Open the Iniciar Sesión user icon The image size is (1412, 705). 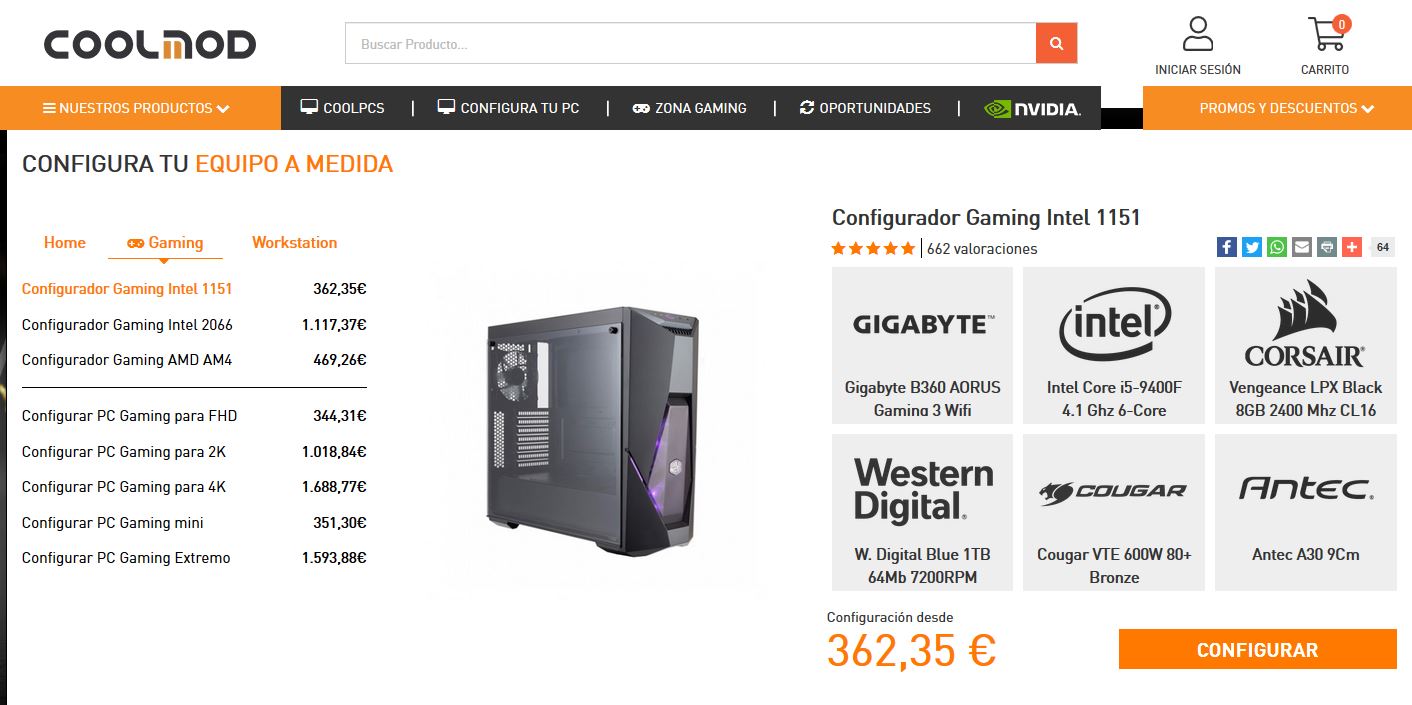point(1197,34)
